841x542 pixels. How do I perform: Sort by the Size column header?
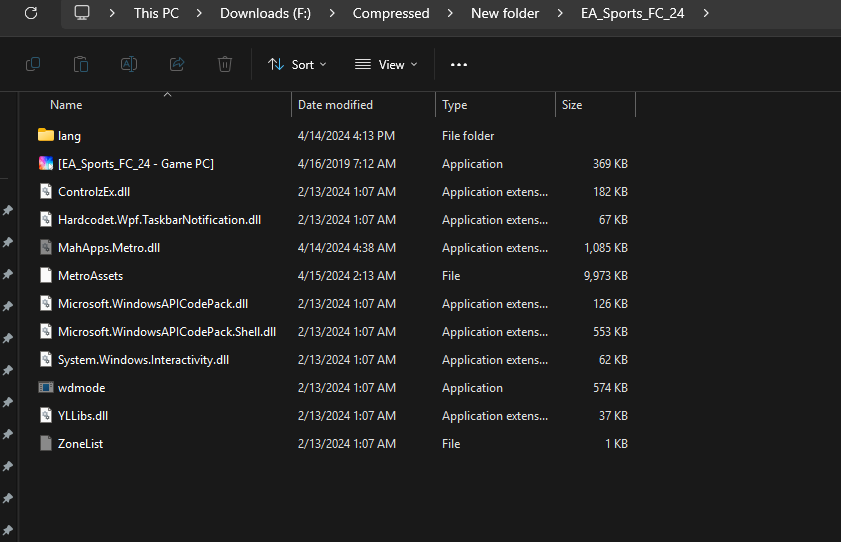[572, 105]
